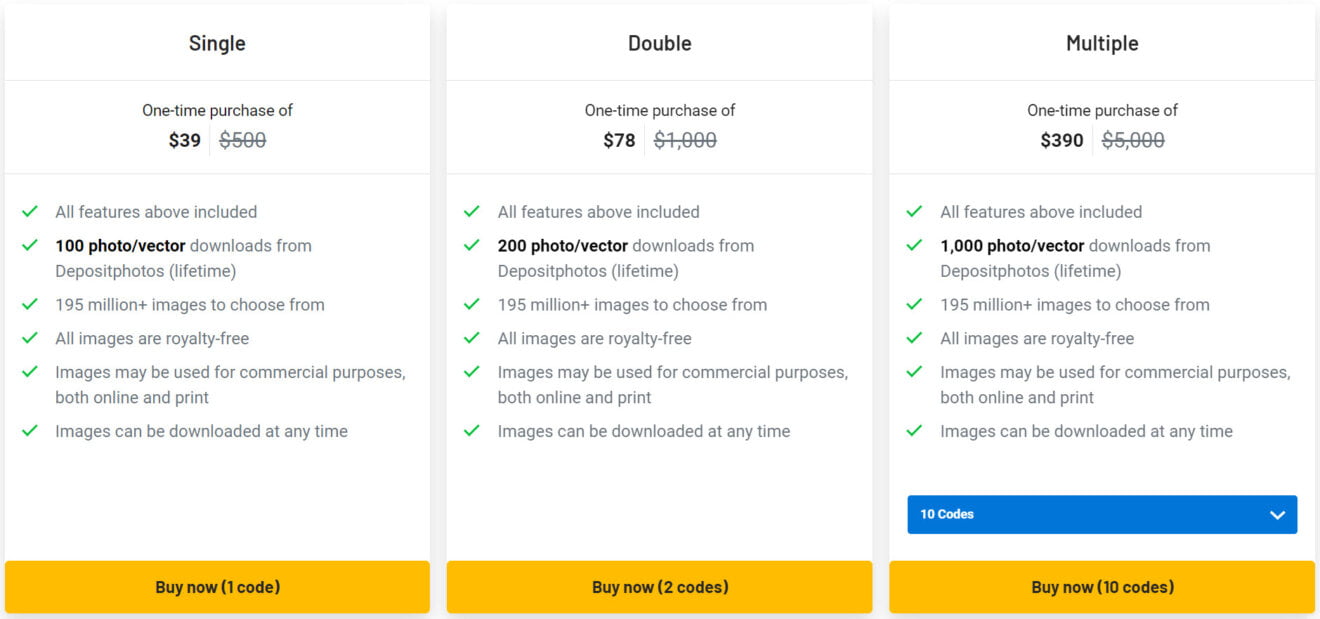Click the 'Multiple' plan title
This screenshot has height=619, width=1320.
[1102, 43]
